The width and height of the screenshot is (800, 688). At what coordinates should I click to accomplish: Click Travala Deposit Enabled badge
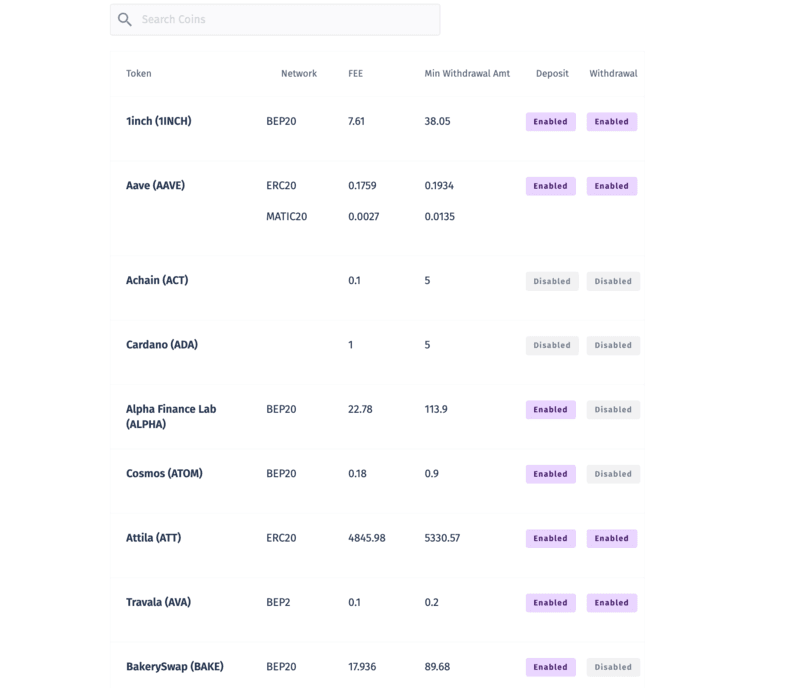[x=551, y=603]
